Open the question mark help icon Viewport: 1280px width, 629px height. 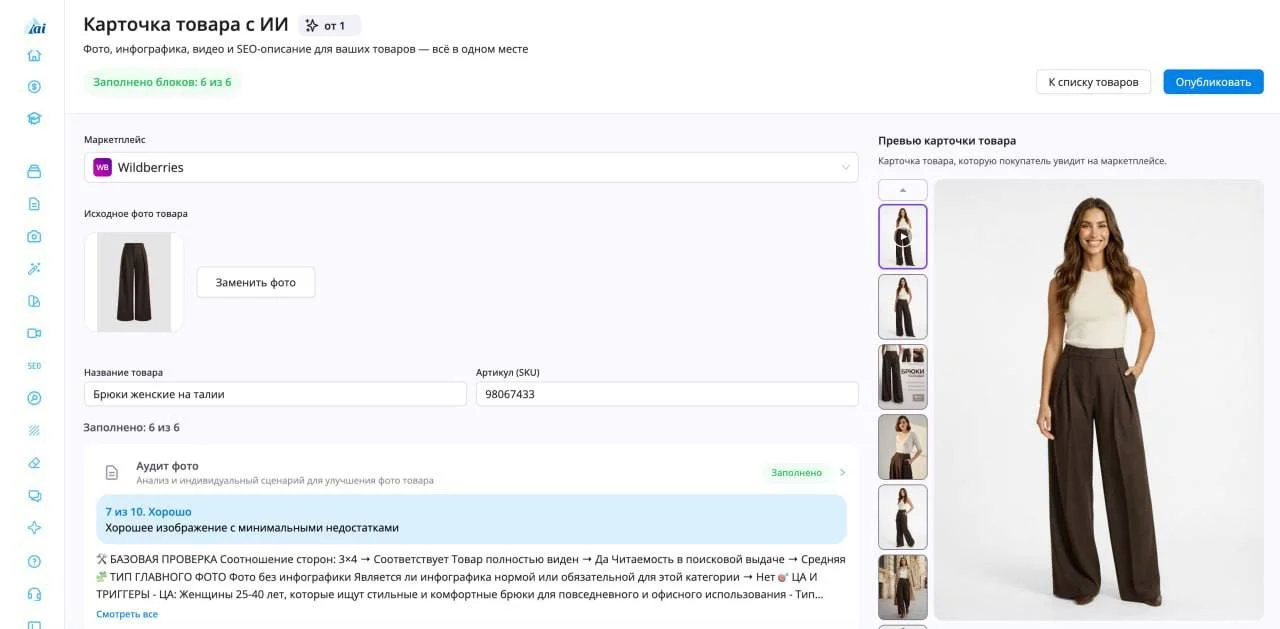coord(34,561)
